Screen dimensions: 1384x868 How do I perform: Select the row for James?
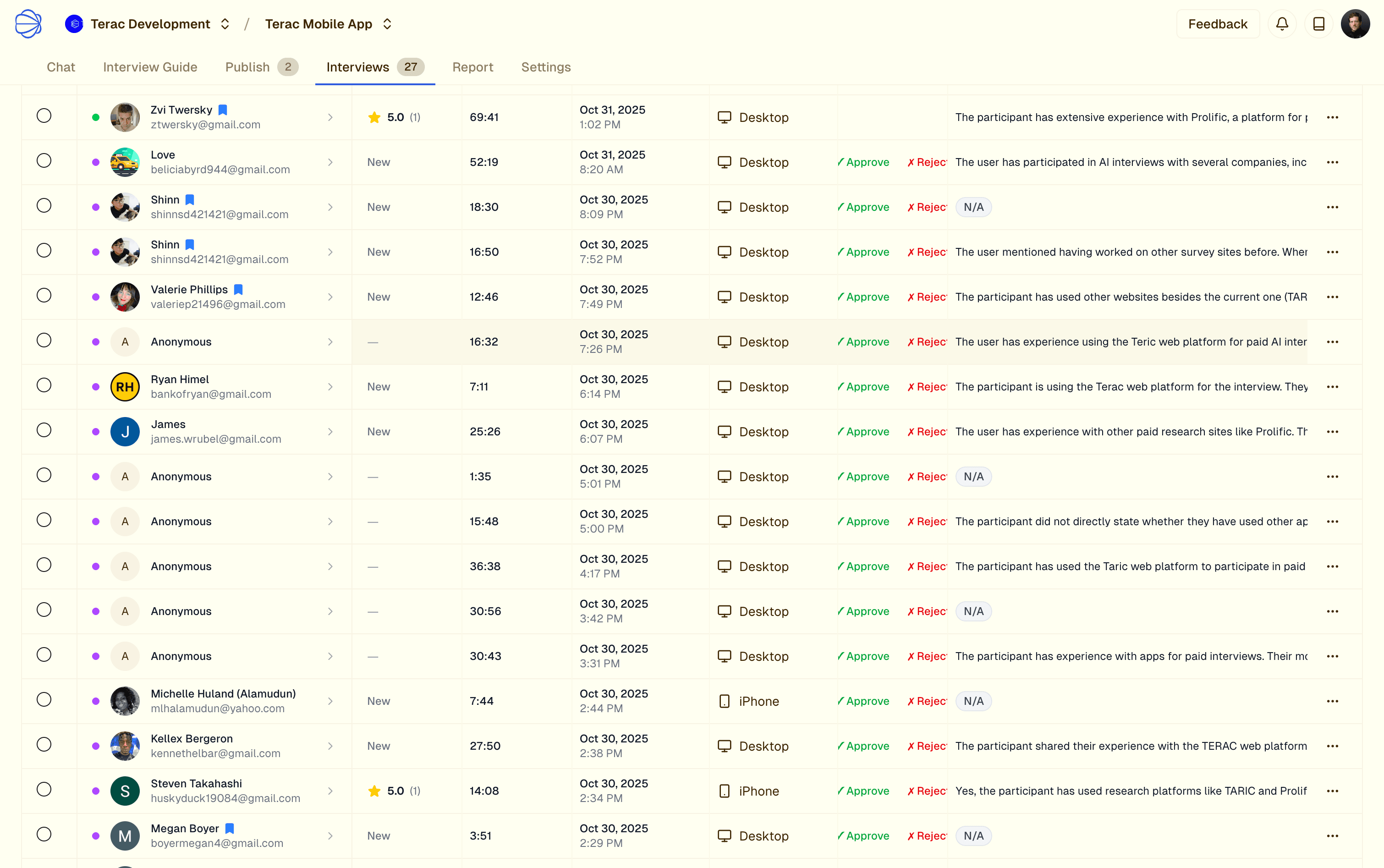[44, 430]
